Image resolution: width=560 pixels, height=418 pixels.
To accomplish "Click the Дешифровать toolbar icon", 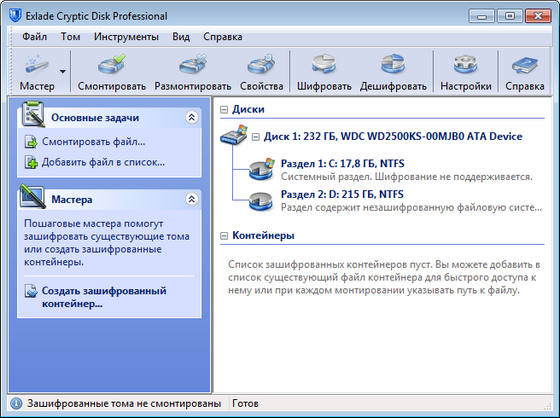I will click(x=393, y=64).
